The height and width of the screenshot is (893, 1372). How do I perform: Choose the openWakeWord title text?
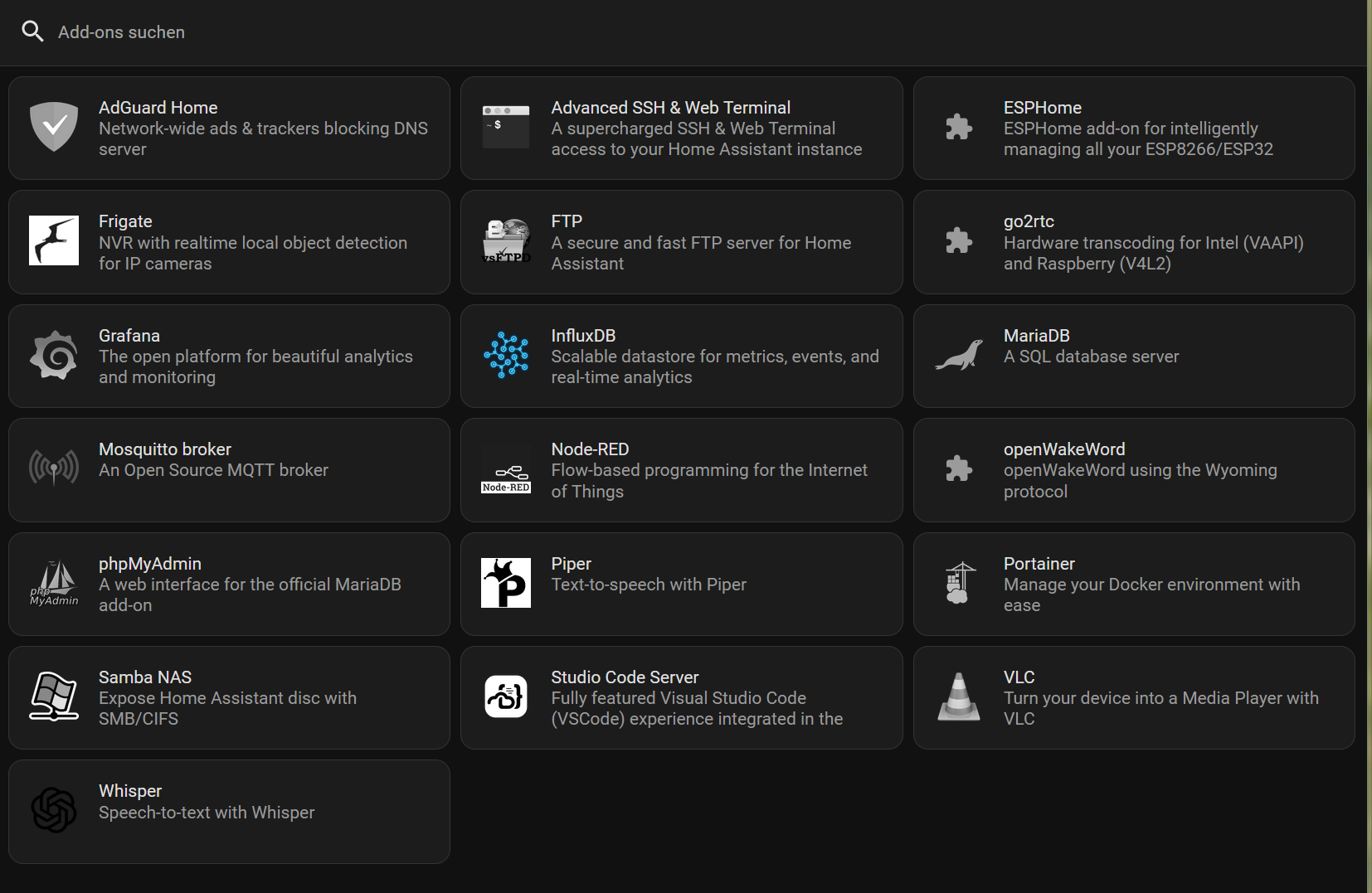1064,449
